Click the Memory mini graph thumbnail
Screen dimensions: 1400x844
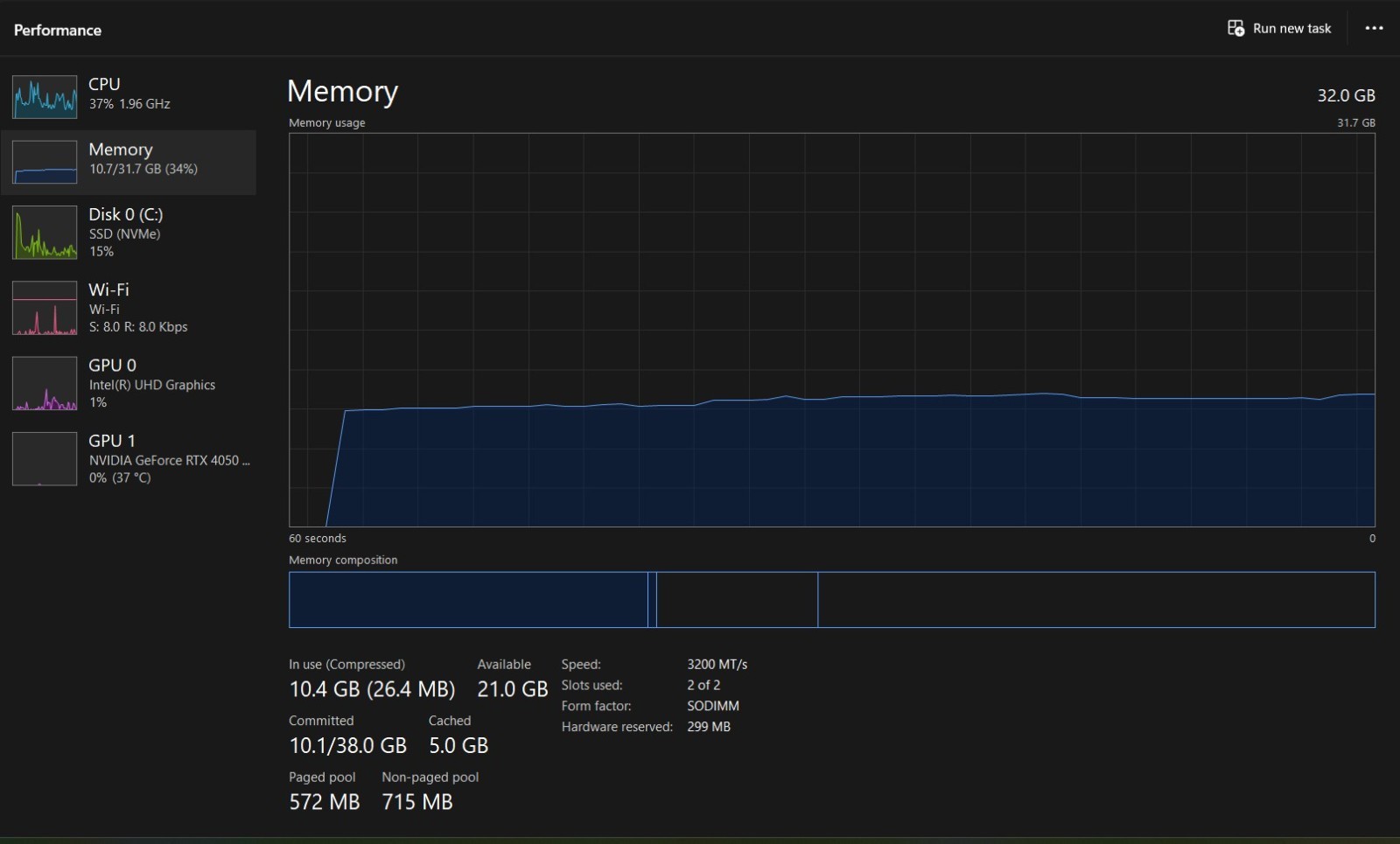pos(45,162)
